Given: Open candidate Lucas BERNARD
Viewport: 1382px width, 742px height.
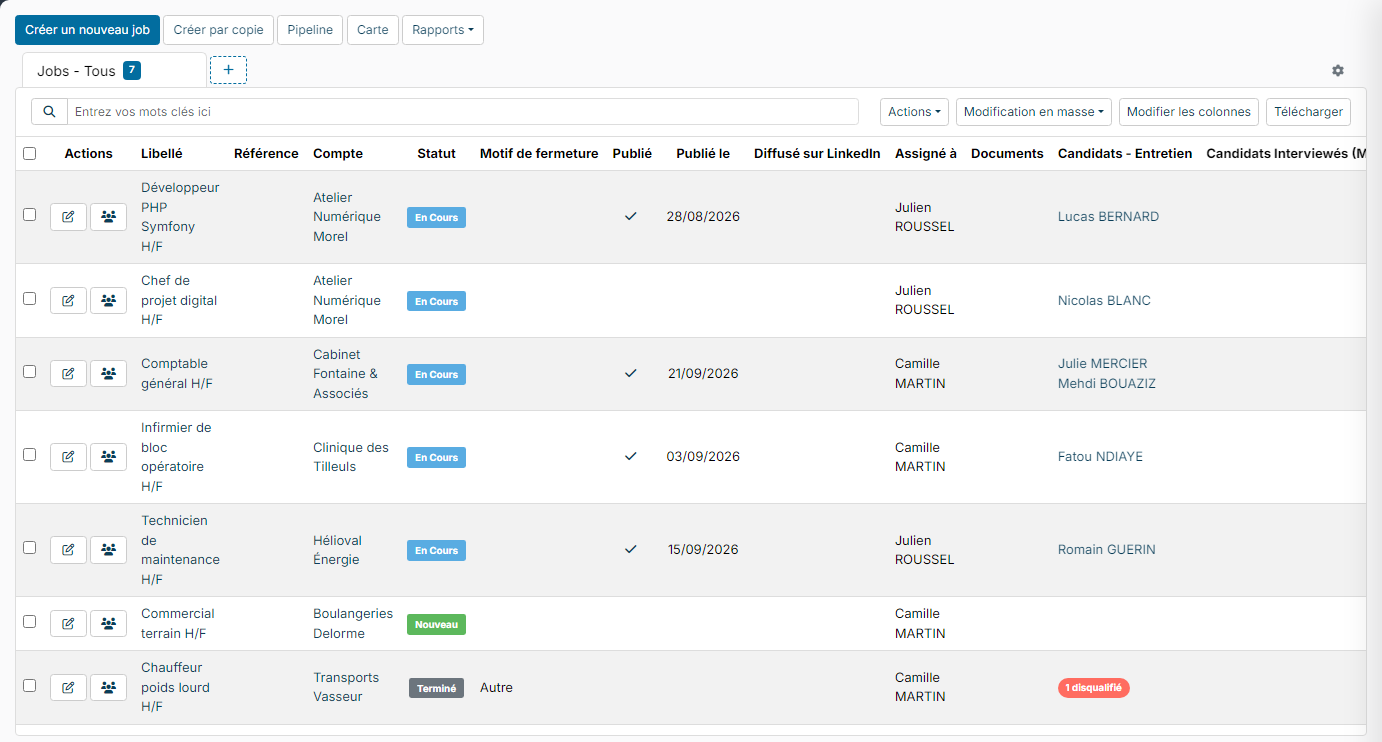Looking at the screenshot, I should (x=1108, y=217).
